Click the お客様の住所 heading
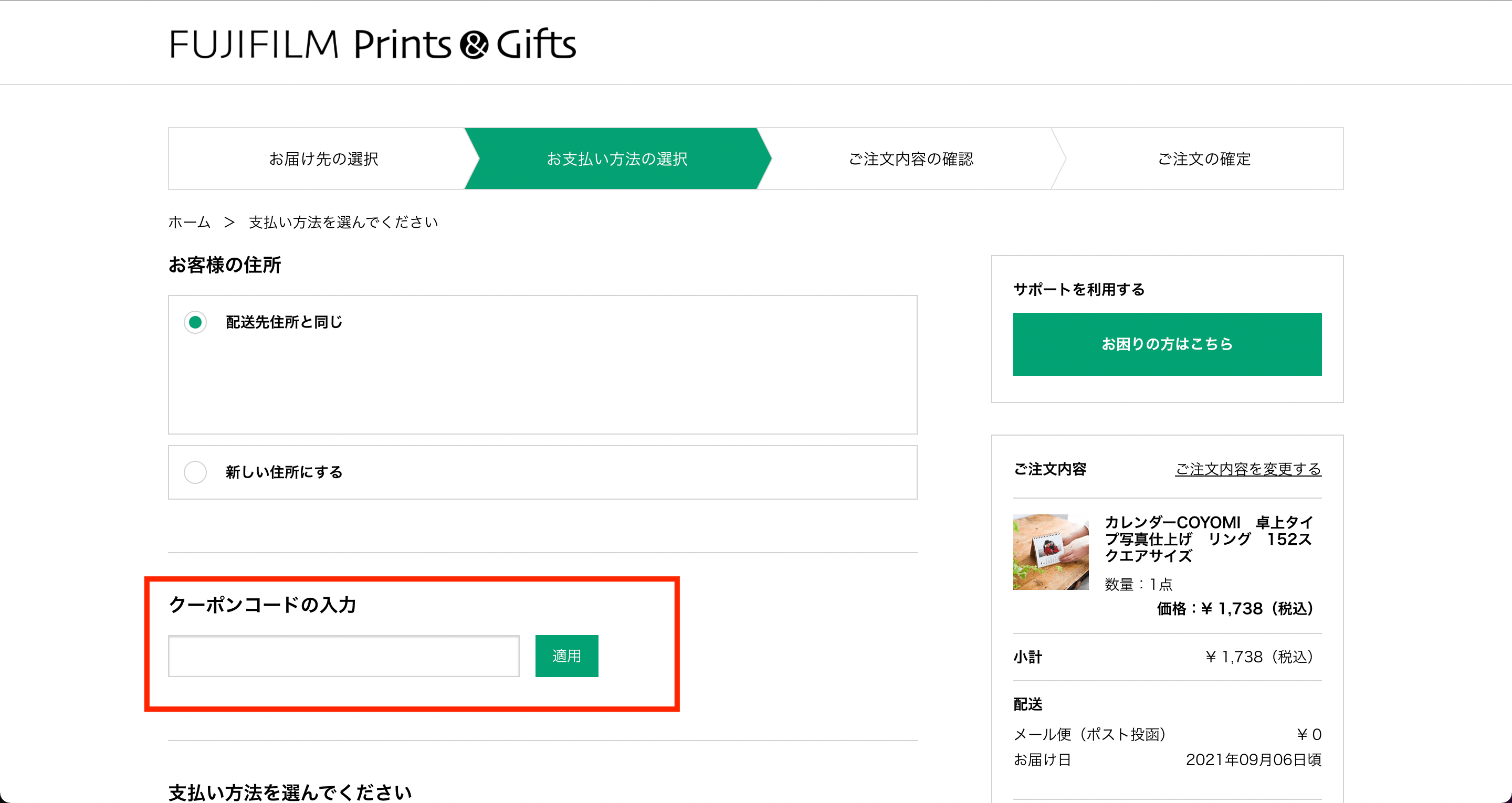The image size is (1512, 803). [x=225, y=265]
